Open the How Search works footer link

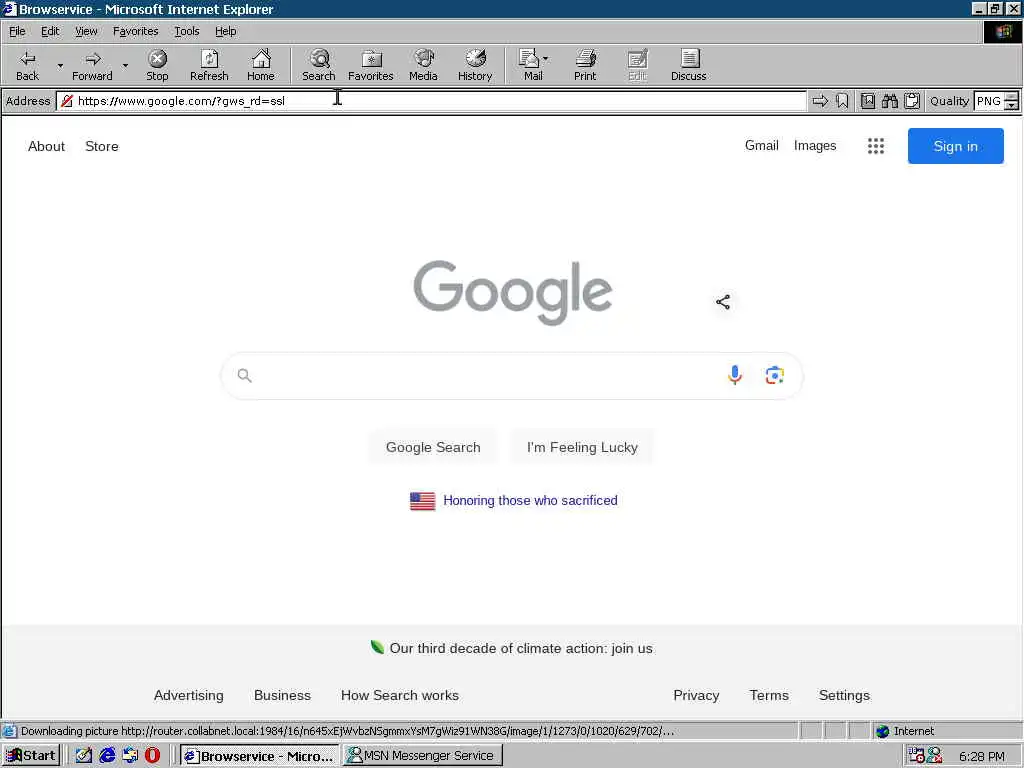point(400,696)
